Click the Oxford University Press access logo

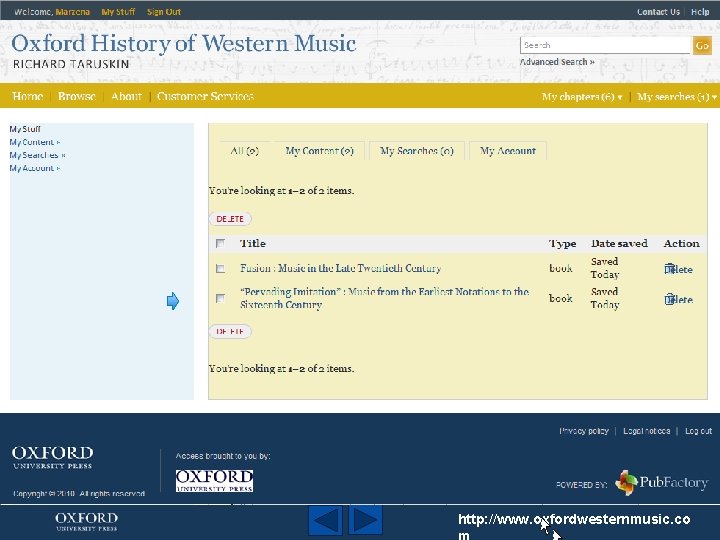(214, 480)
